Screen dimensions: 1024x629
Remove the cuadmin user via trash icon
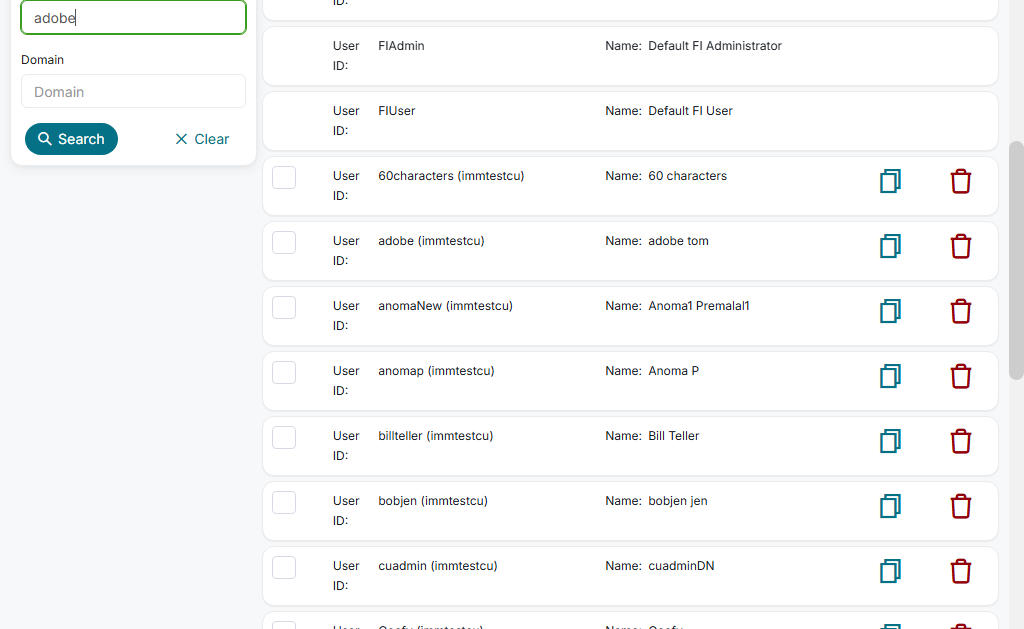pyautogui.click(x=960, y=571)
